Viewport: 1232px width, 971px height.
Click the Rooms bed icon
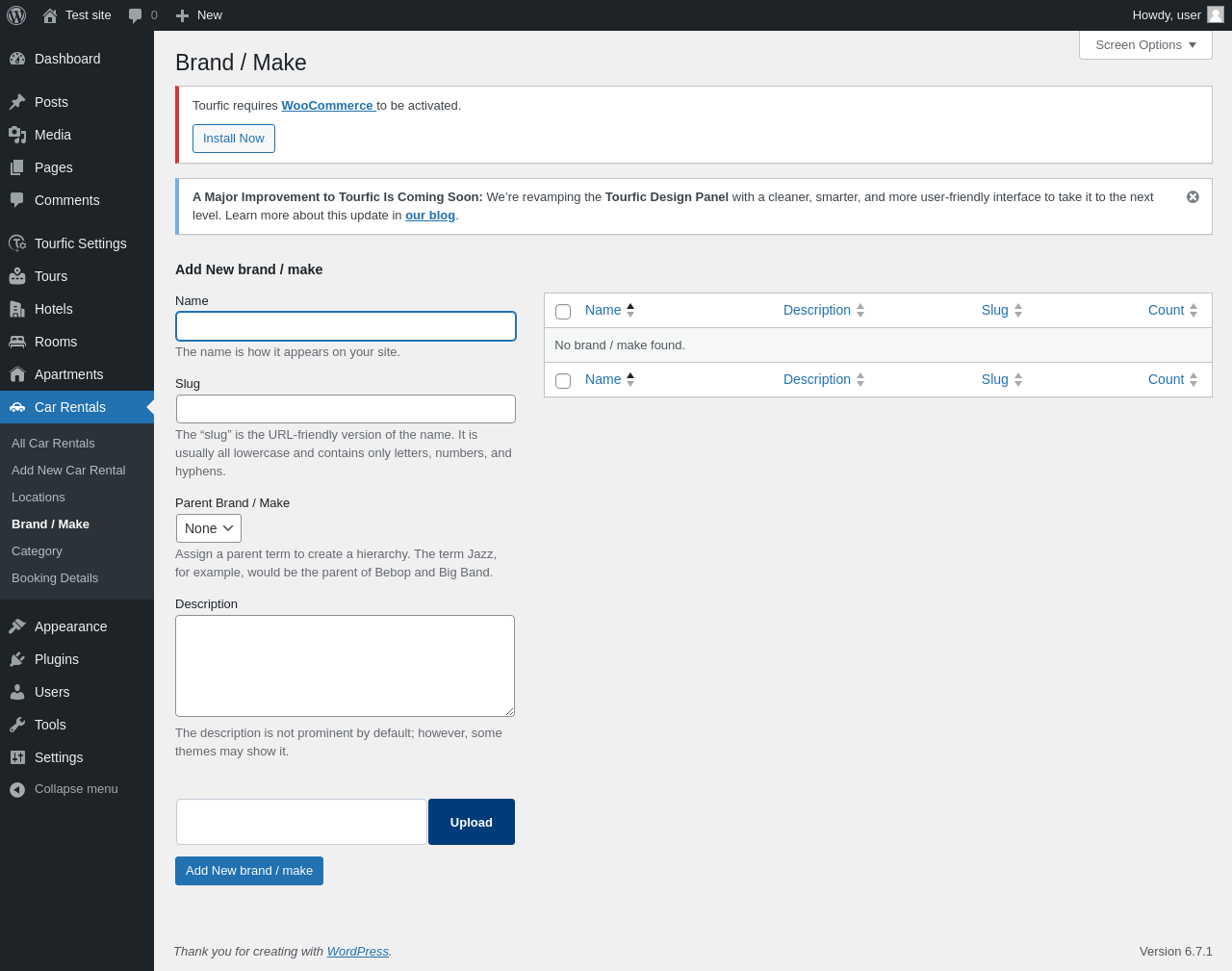click(17, 342)
